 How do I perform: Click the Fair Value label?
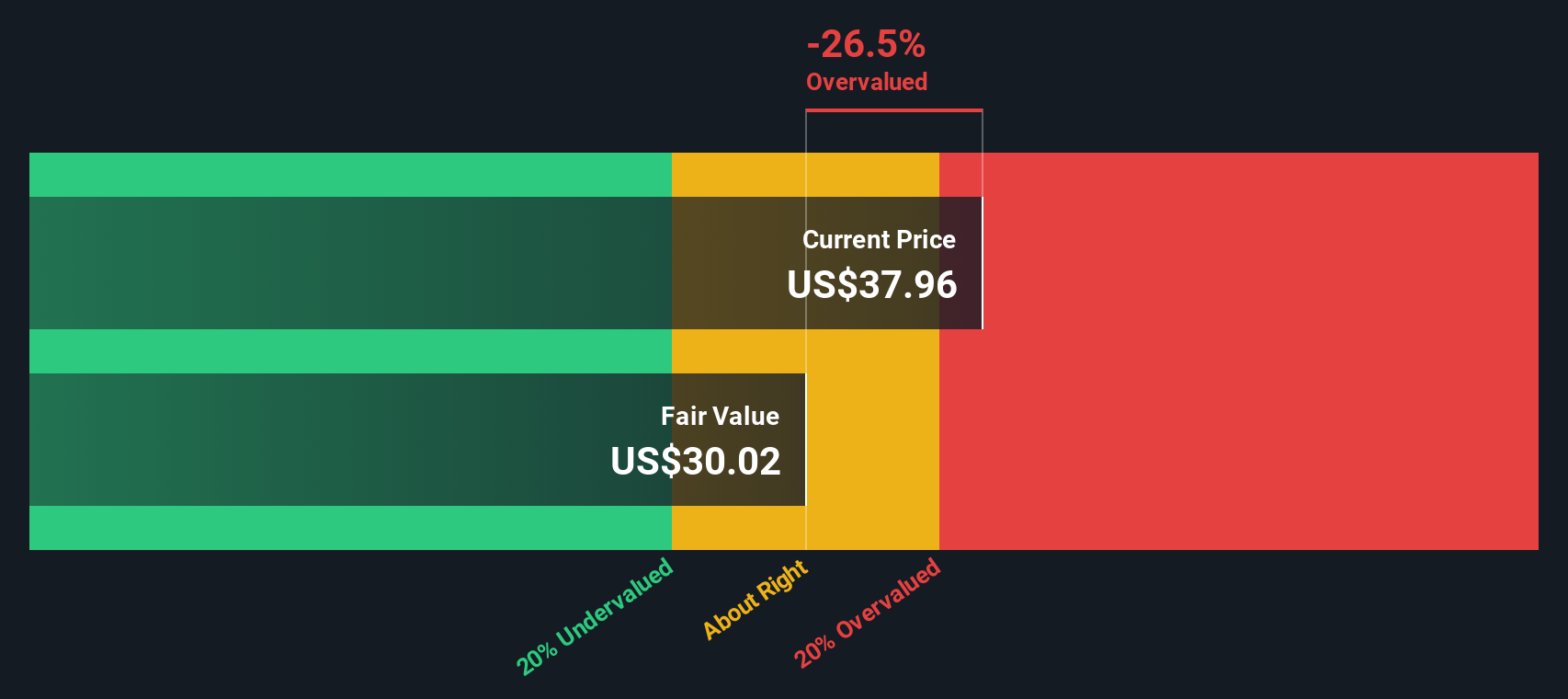(720, 416)
